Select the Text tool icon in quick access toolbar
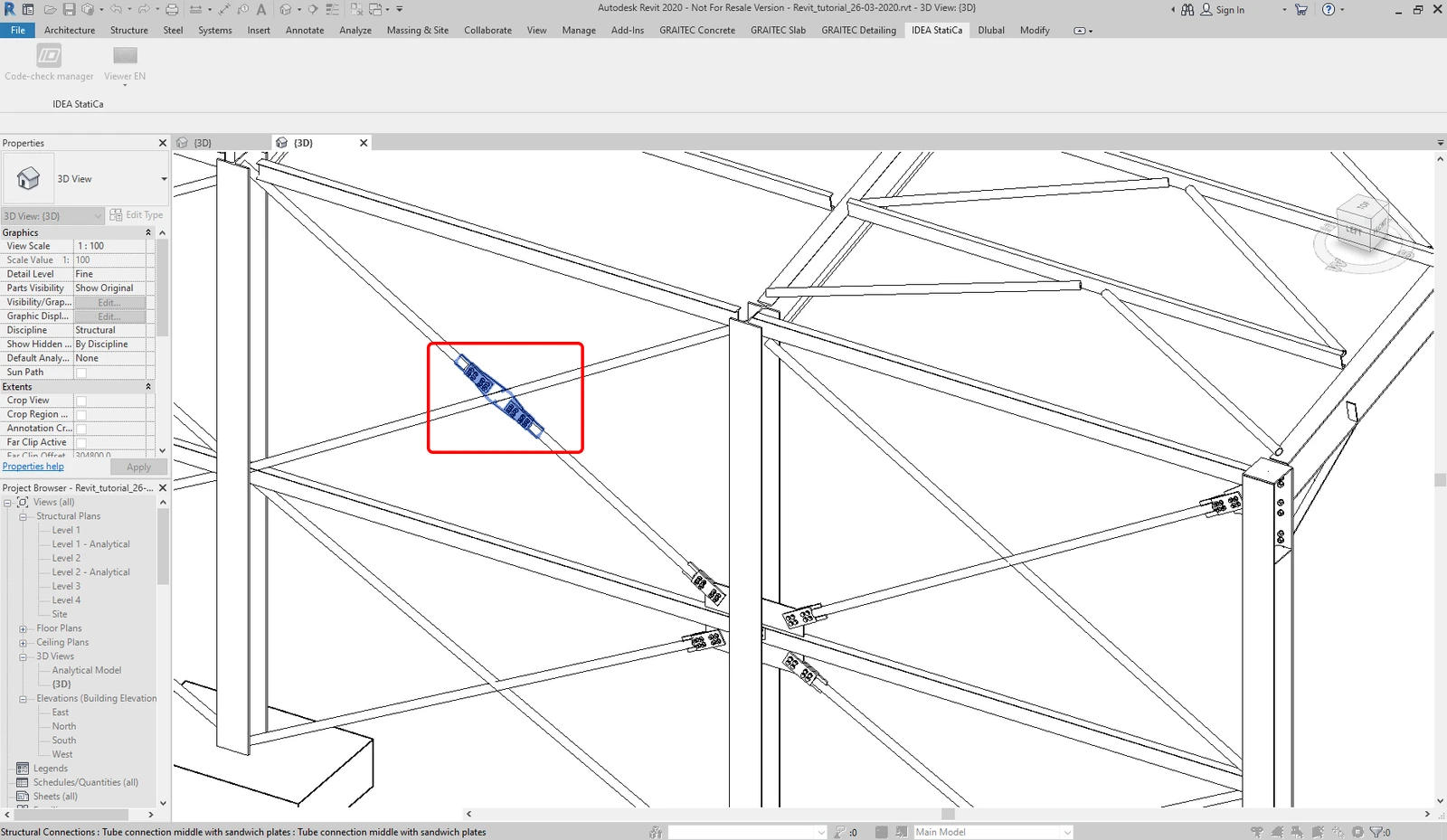This screenshot has width=1447, height=840. (x=261, y=9)
